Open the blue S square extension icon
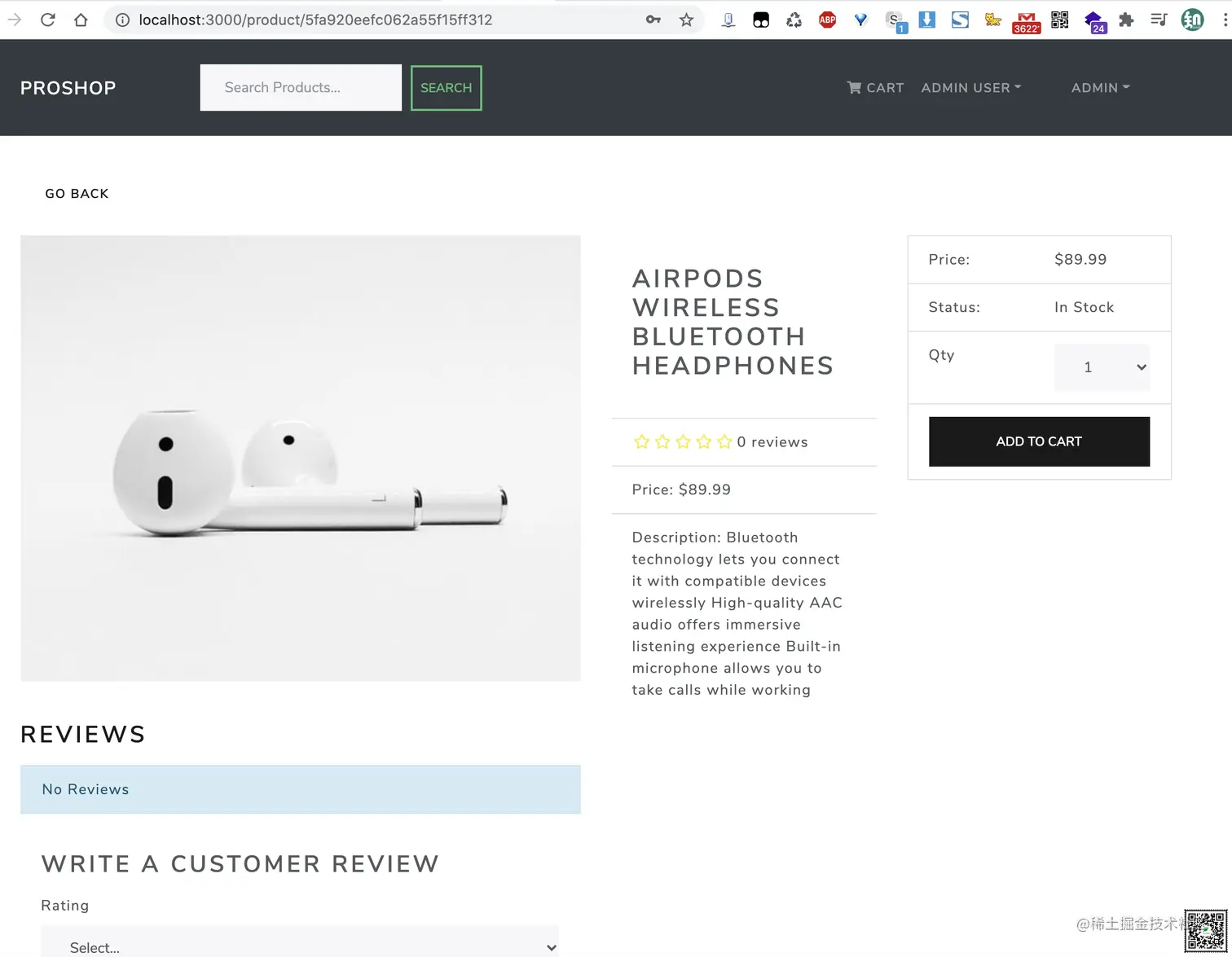This screenshot has width=1232, height=957. [x=960, y=20]
